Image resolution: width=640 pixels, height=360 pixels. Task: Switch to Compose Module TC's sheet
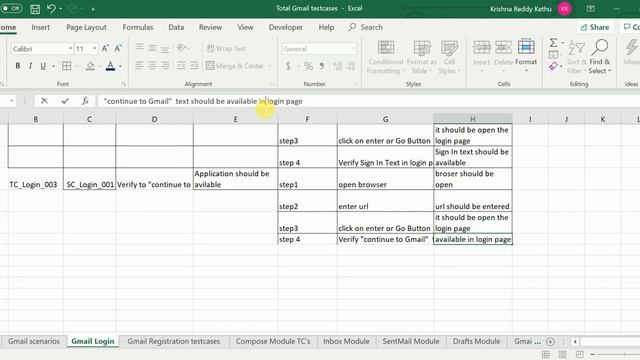(x=273, y=341)
